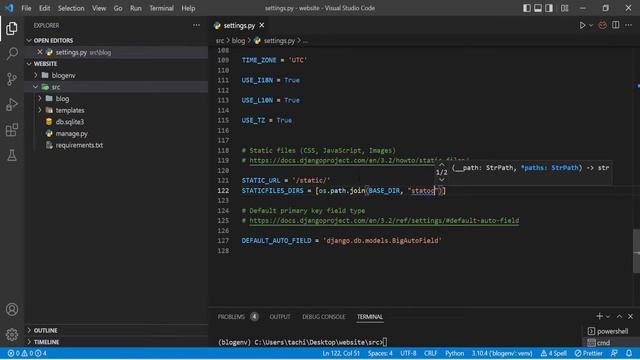
Task: Open the Search view in activity bar
Action: [x=12, y=53]
